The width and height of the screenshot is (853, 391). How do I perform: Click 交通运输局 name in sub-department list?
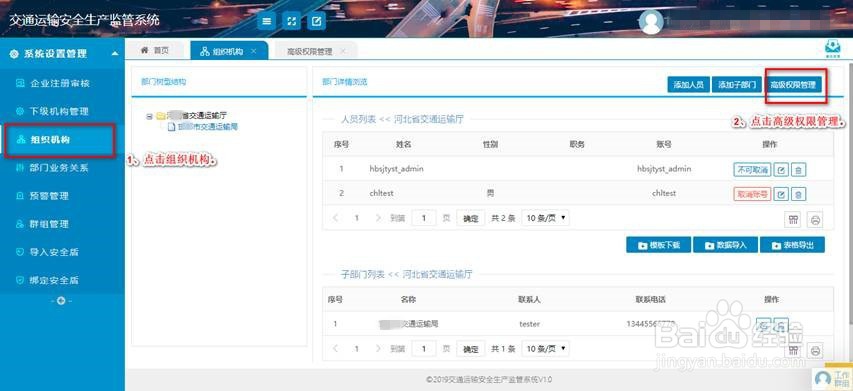[410, 324]
